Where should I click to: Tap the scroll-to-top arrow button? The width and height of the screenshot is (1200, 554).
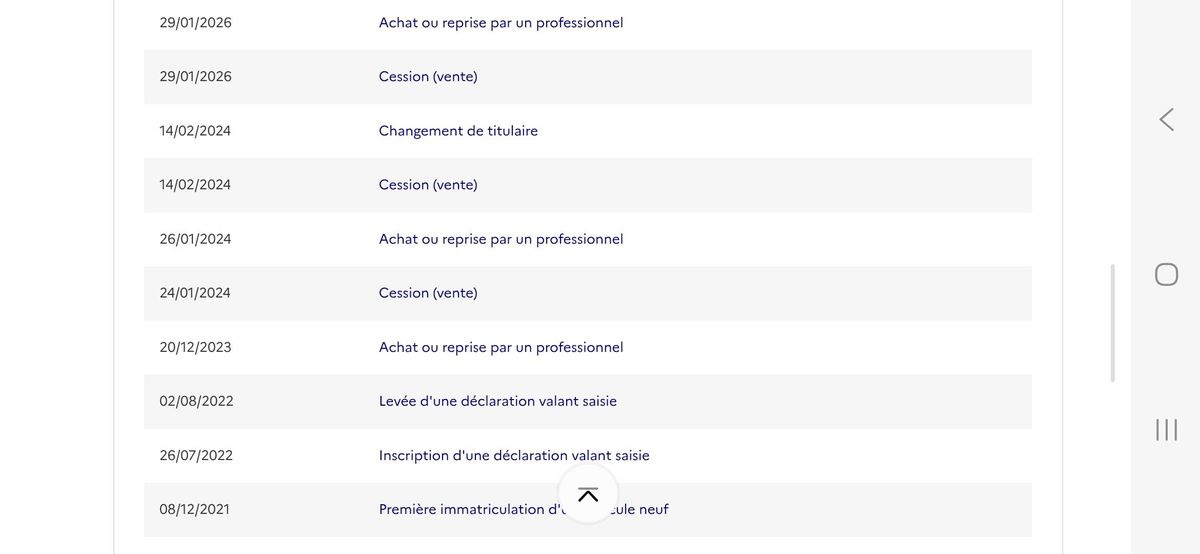588,494
